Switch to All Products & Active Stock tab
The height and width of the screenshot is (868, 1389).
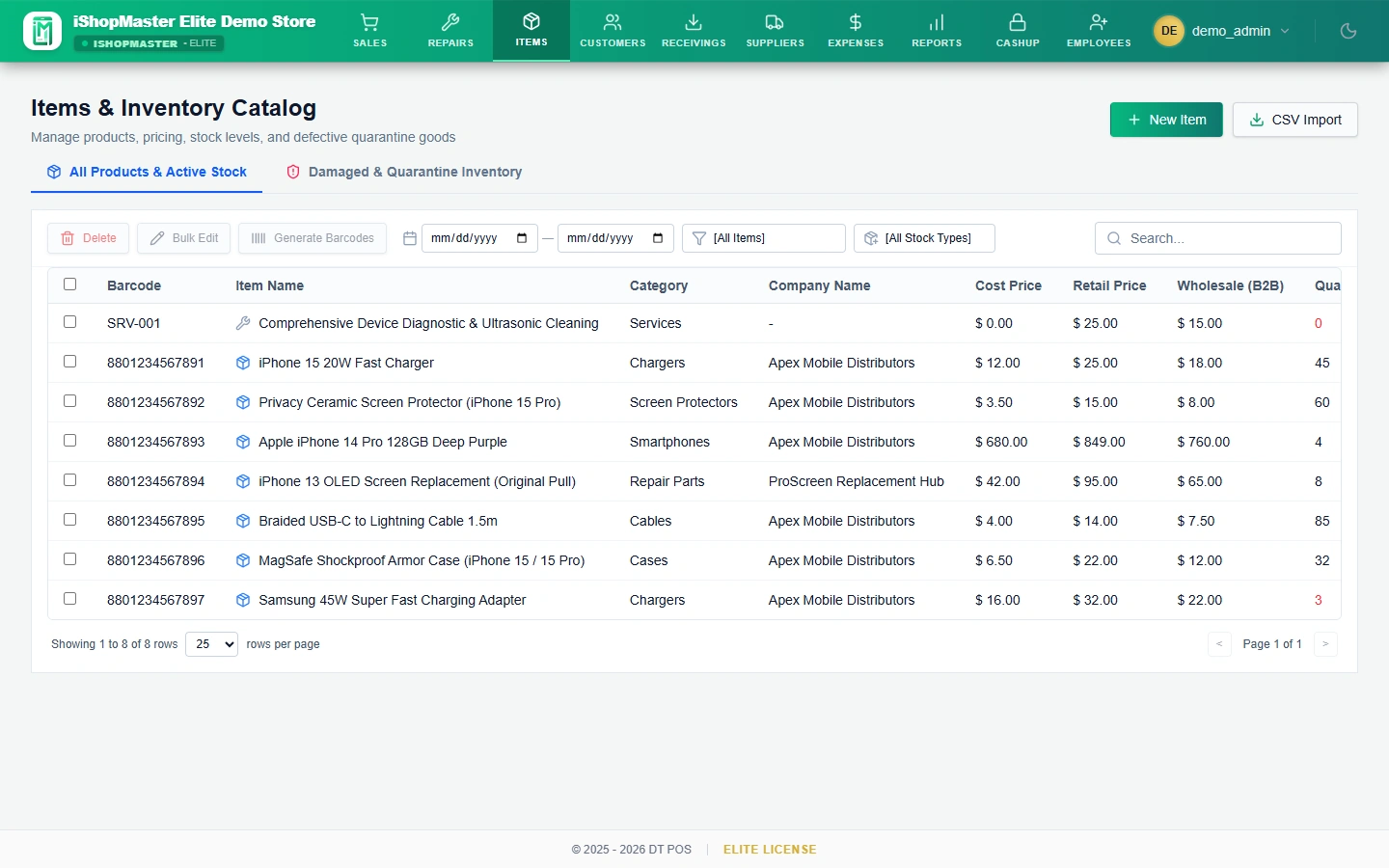[147, 172]
